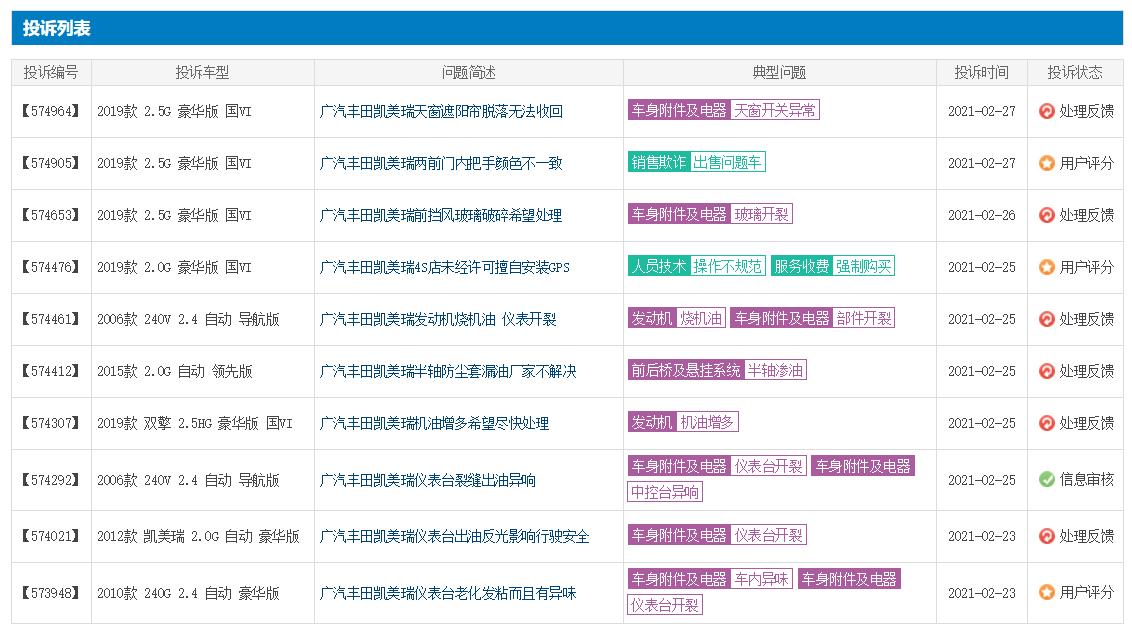Click the 出售问题车 tag
Viewport: 1132px width, 629px height.
tap(727, 162)
